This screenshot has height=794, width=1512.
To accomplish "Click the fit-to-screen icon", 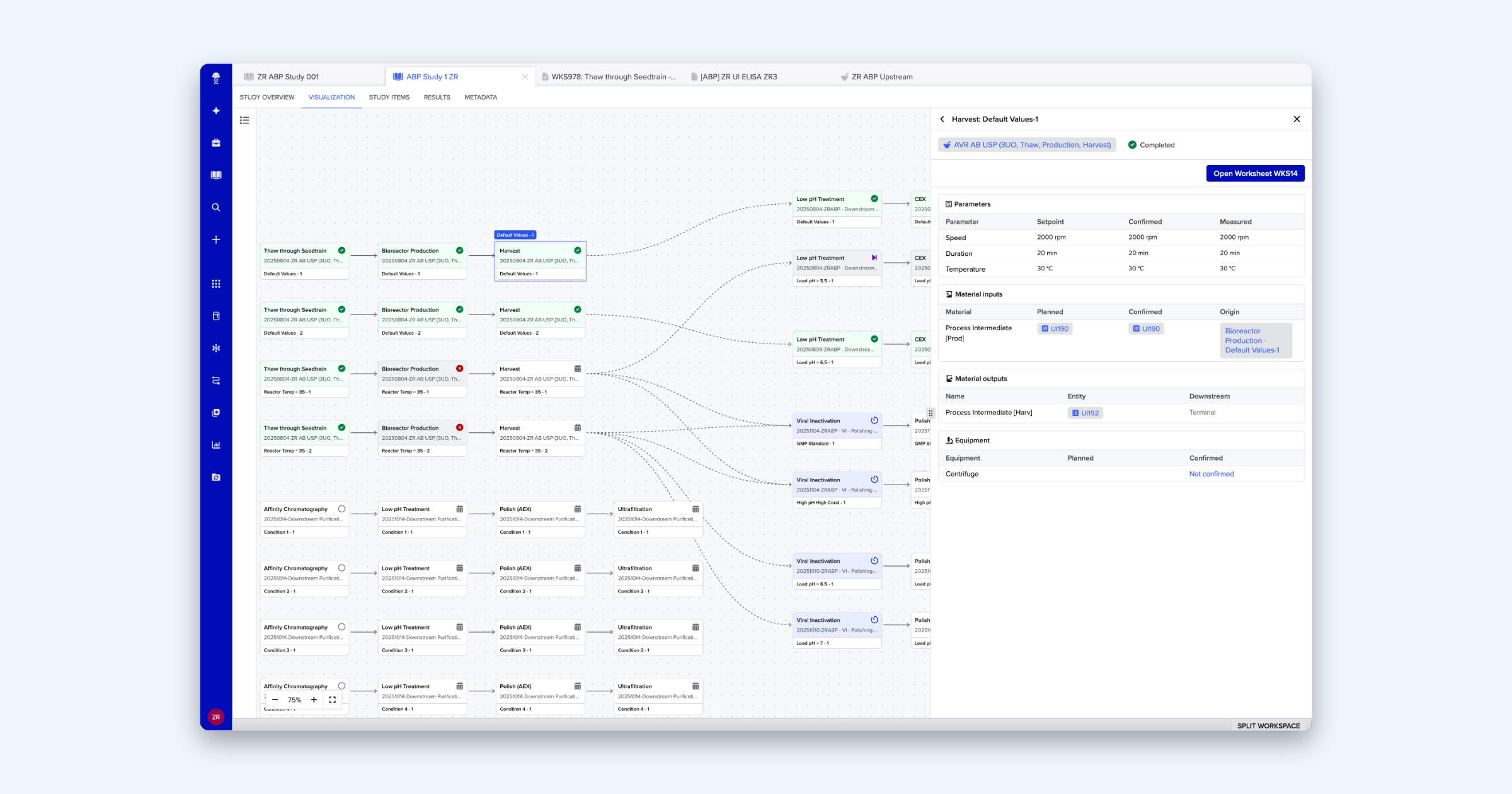I will pos(333,699).
